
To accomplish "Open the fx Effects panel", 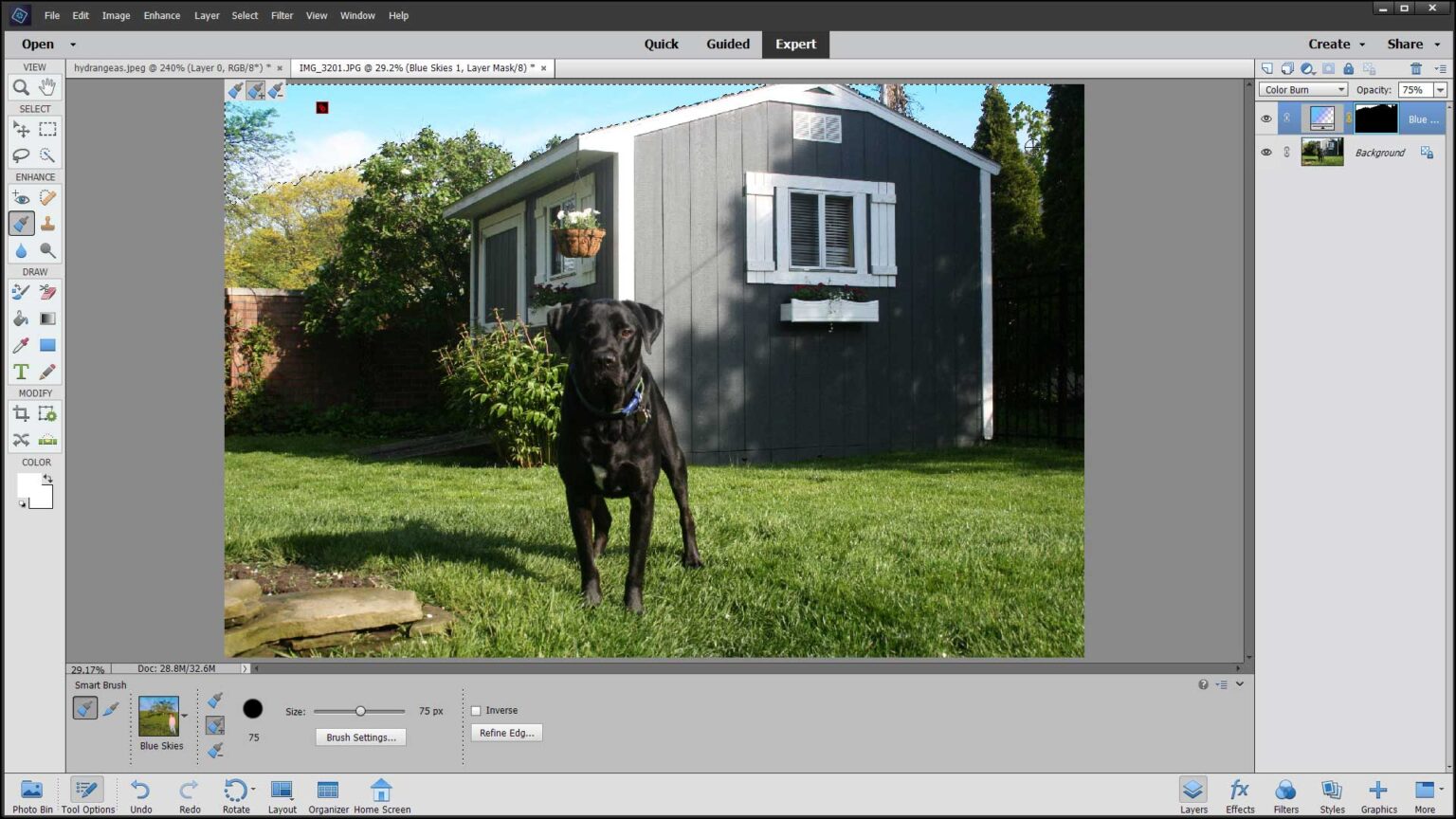I will point(1240,796).
